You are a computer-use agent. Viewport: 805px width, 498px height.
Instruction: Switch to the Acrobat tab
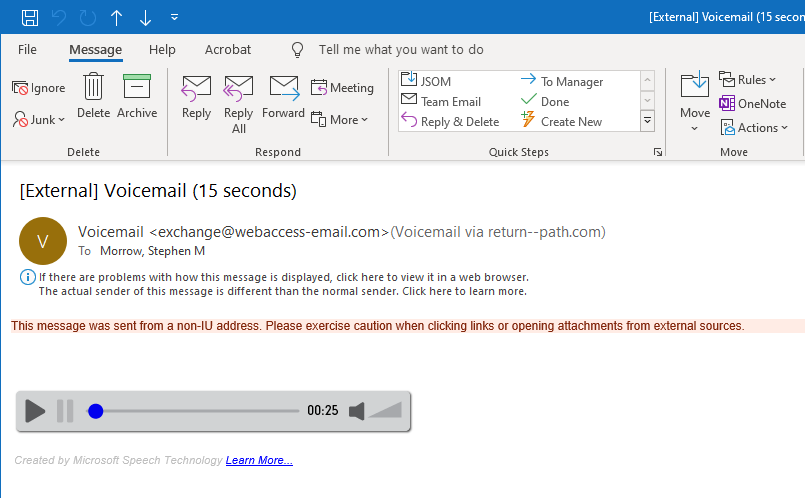click(x=228, y=49)
